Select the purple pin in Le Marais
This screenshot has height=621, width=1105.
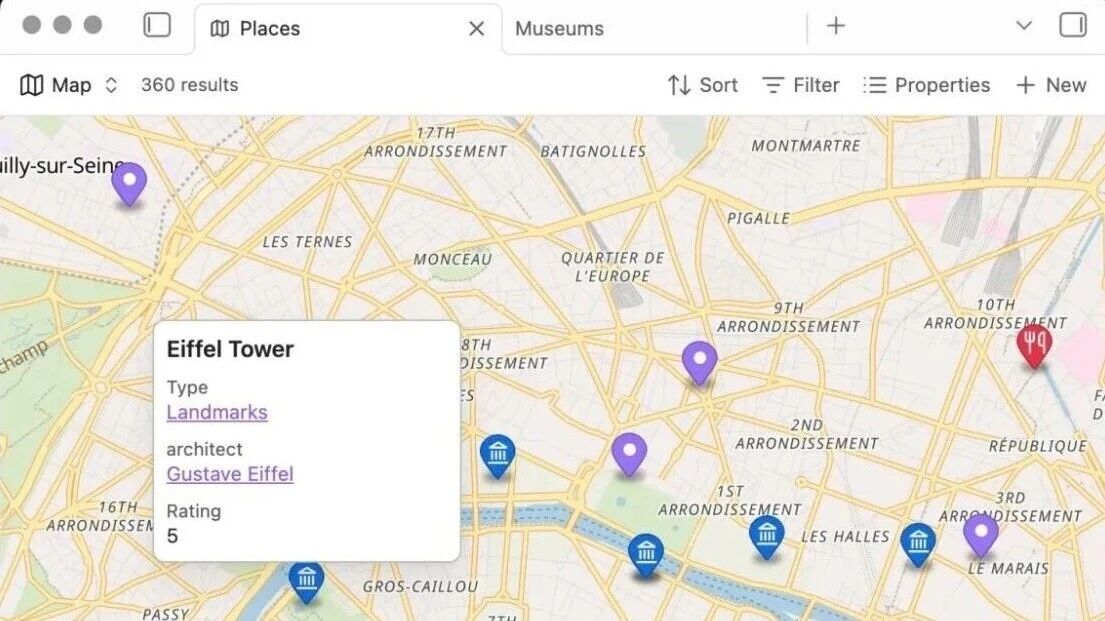980,533
